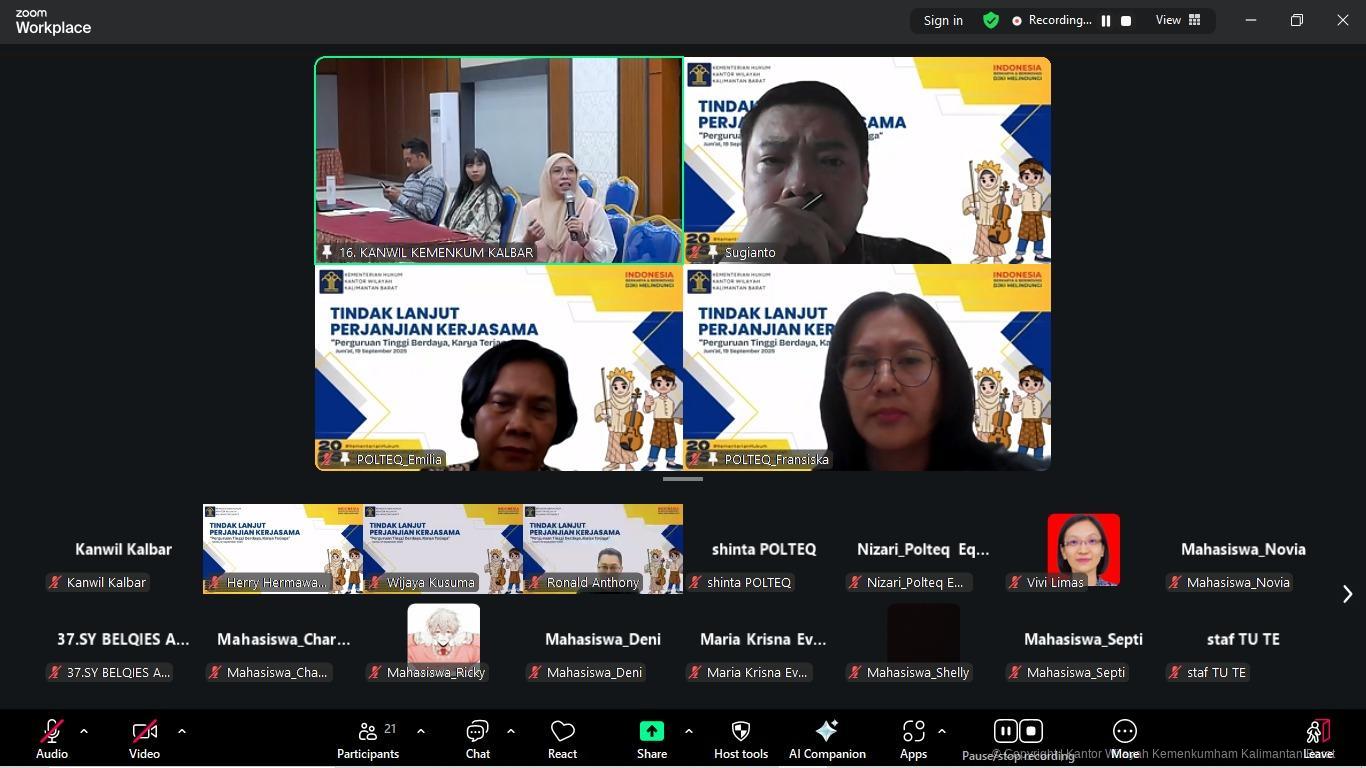This screenshot has width=1366, height=768.
Task: Click the Sign in button
Action: click(943, 20)
